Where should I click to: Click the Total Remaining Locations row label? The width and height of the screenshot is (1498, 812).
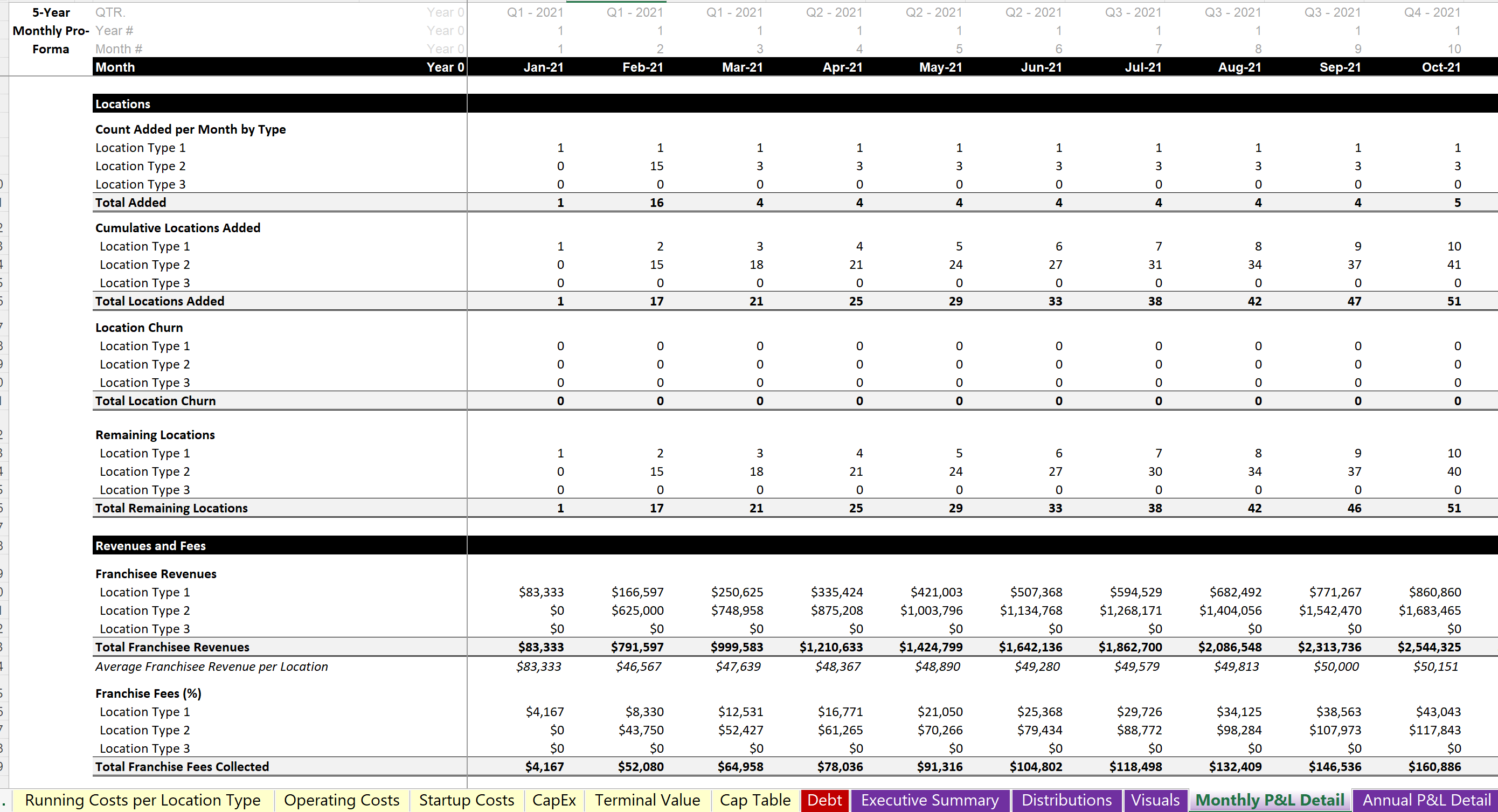click(x=171, y=508)
